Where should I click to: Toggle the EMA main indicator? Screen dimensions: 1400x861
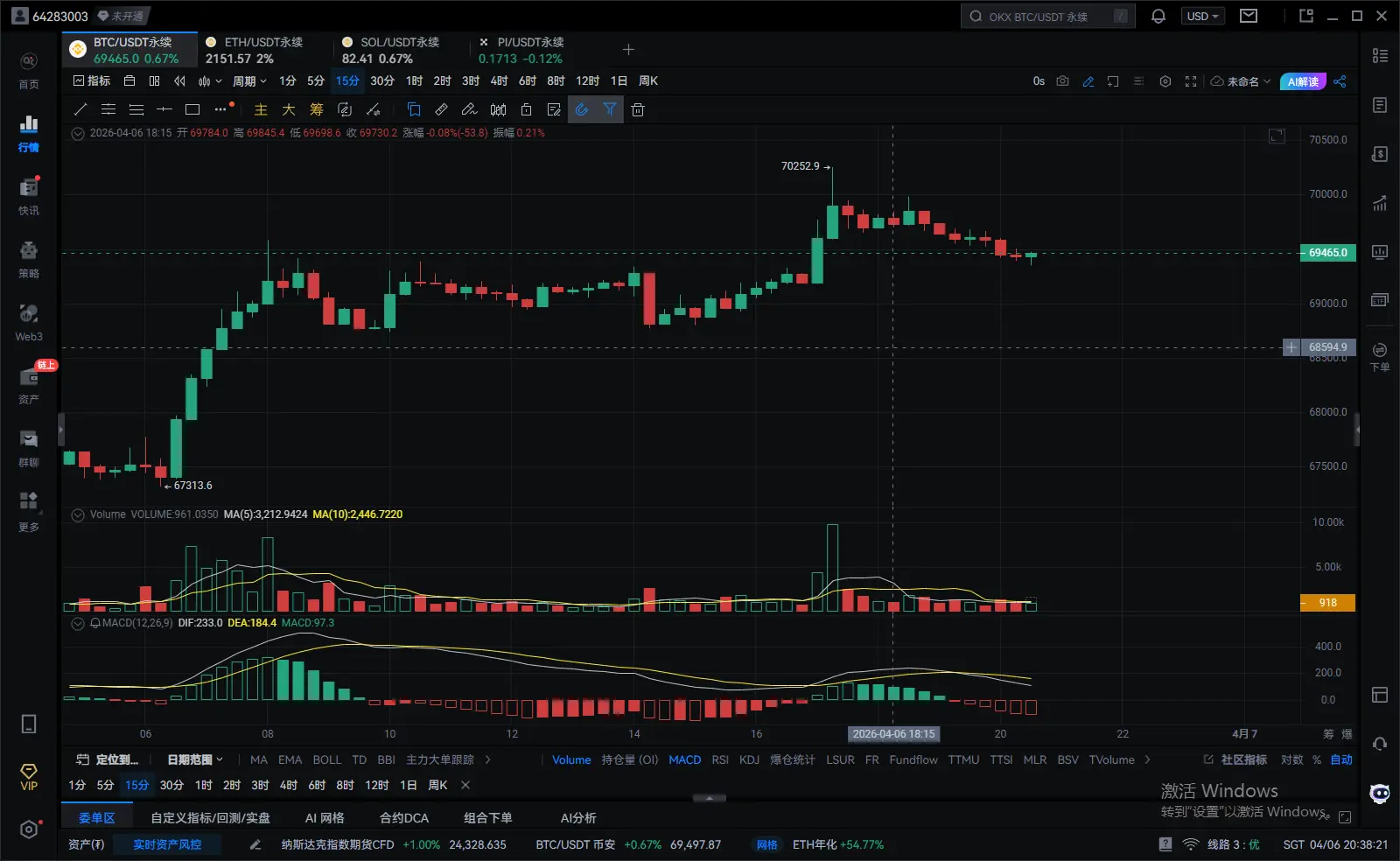point(290,759)
